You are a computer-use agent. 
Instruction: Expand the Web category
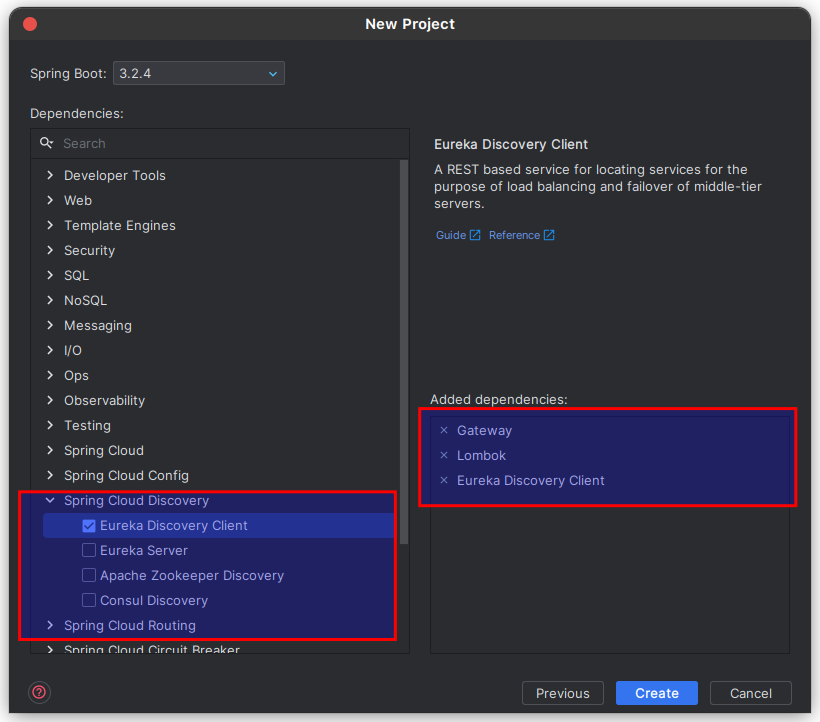(50, 200)
